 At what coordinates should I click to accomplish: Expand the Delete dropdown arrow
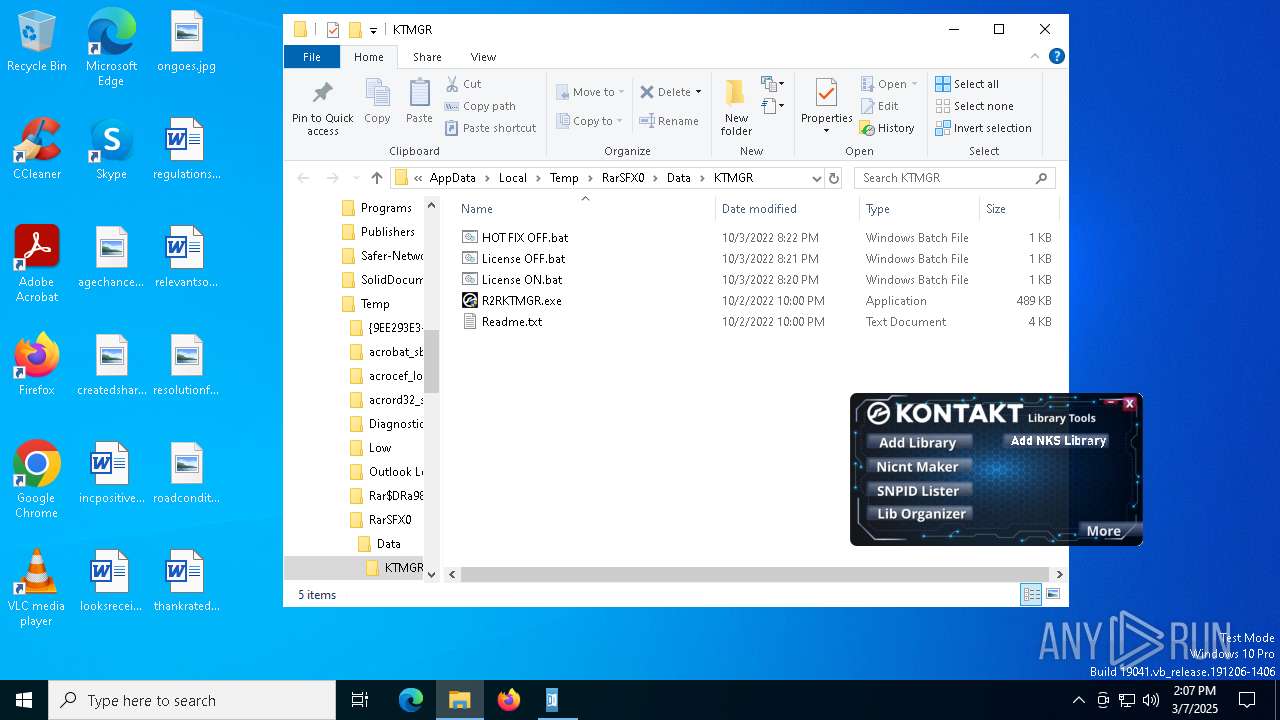698,92
